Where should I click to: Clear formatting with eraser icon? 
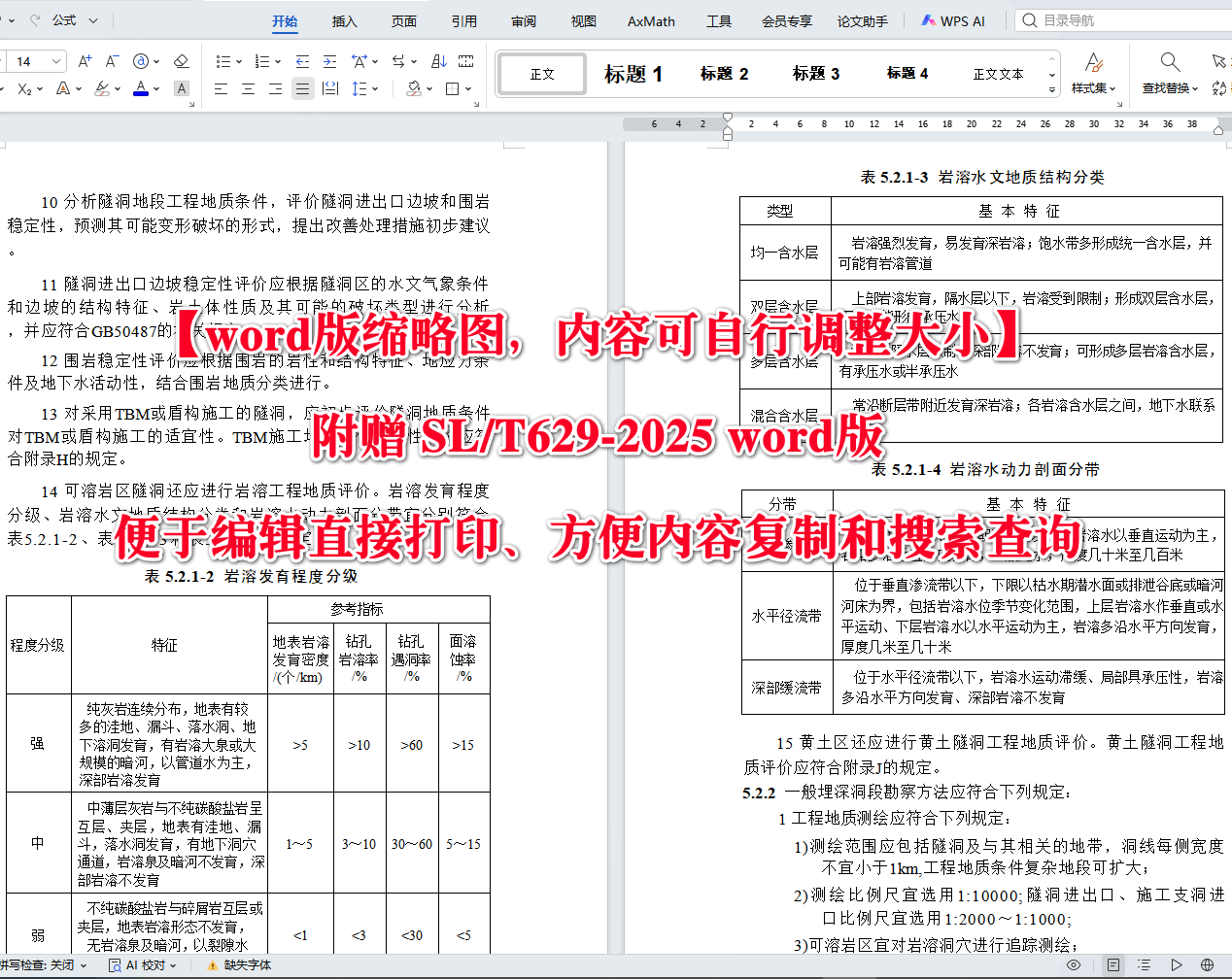[182, 60]
